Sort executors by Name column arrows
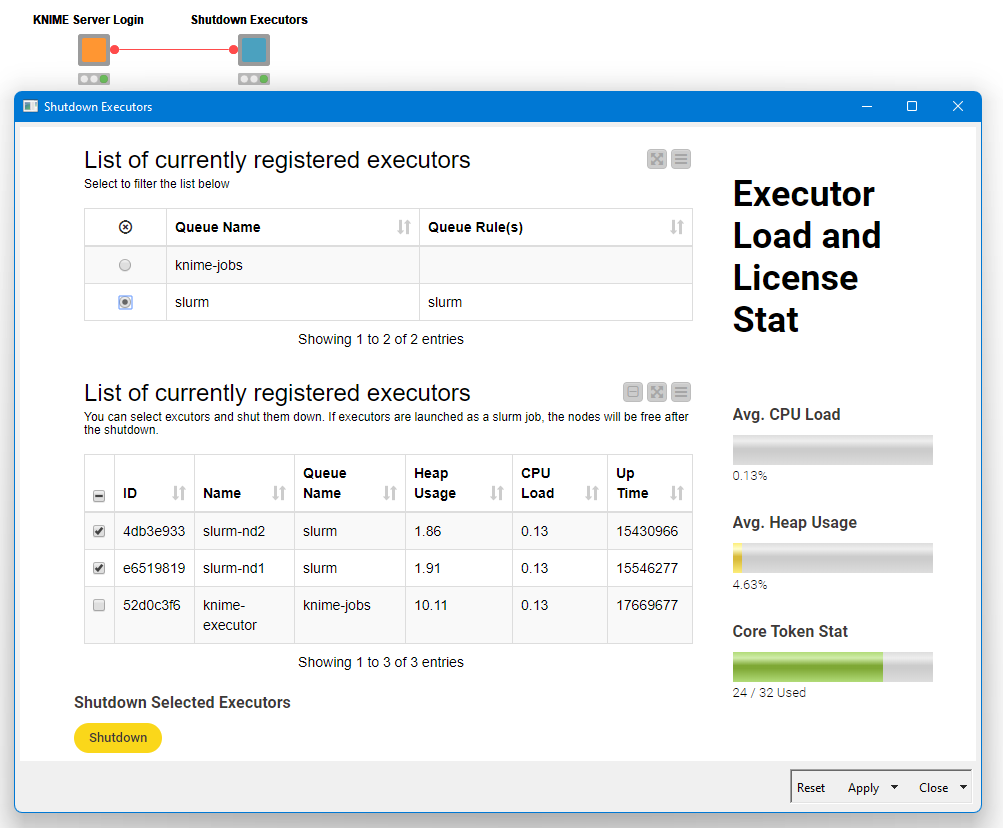Viewport: 1003px width, 828px height. pos(279,493)
